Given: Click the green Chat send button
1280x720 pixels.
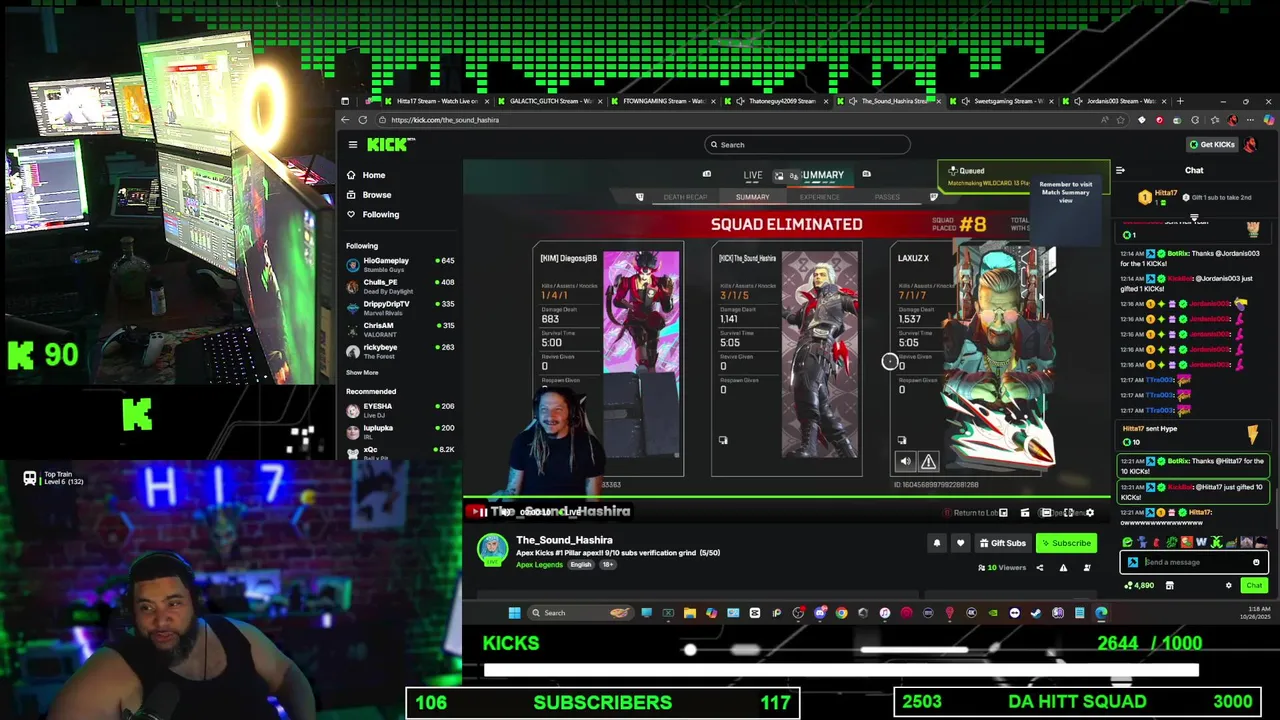Looking at the screenshot, I should click(1254, 585).
